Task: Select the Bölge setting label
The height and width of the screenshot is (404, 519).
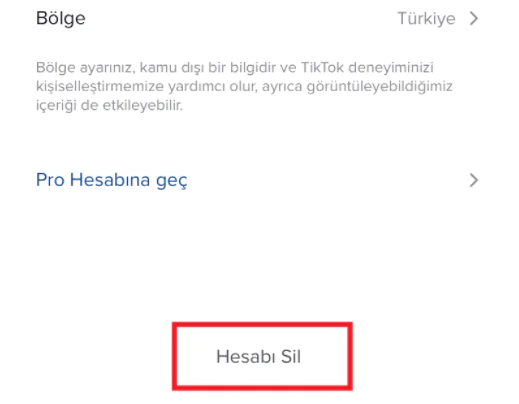Action: coord(61,18)
